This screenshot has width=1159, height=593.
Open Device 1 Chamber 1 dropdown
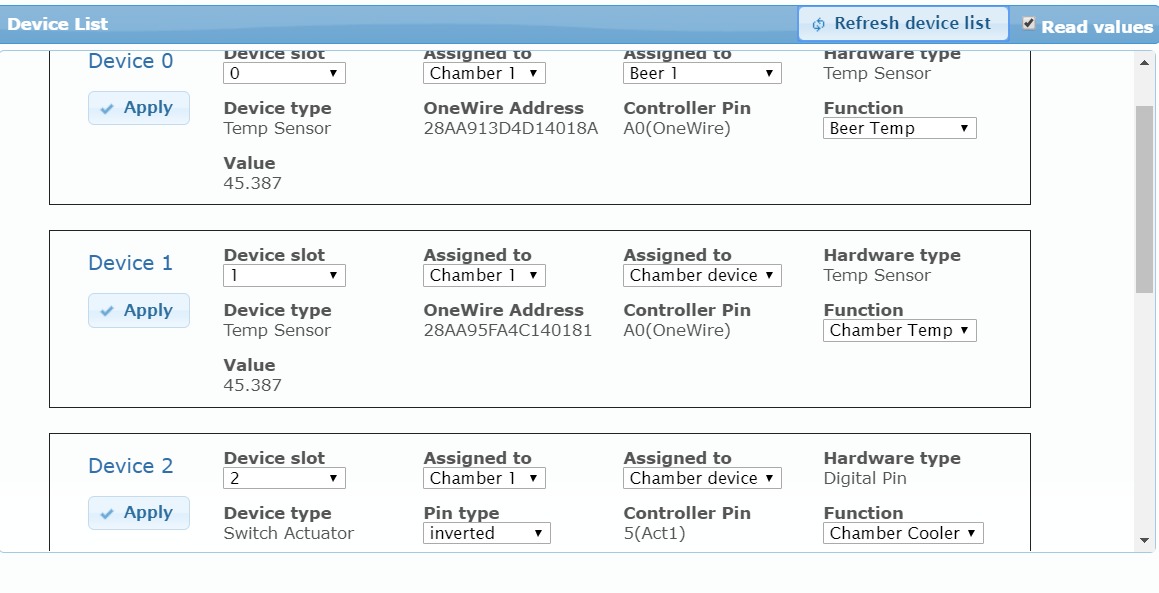[x=484, y=275]
